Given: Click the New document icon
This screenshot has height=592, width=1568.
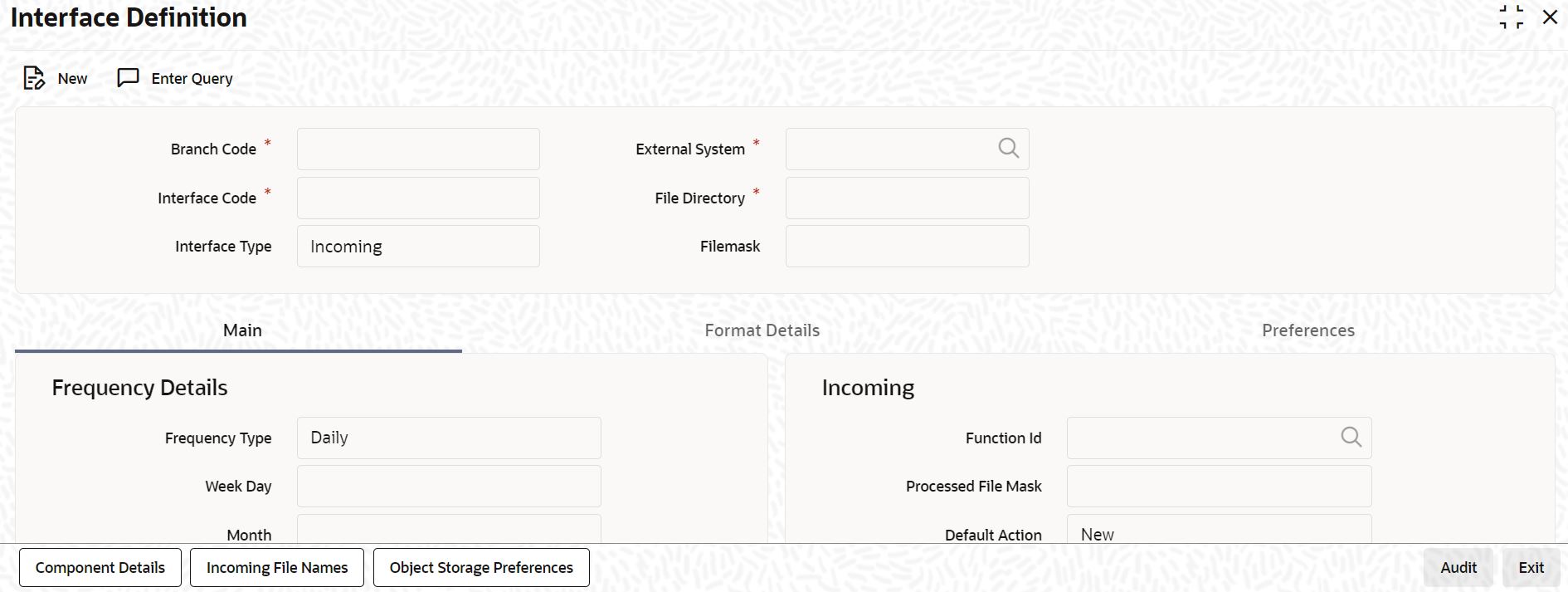Looking at the screenshot, I should 34,78.
